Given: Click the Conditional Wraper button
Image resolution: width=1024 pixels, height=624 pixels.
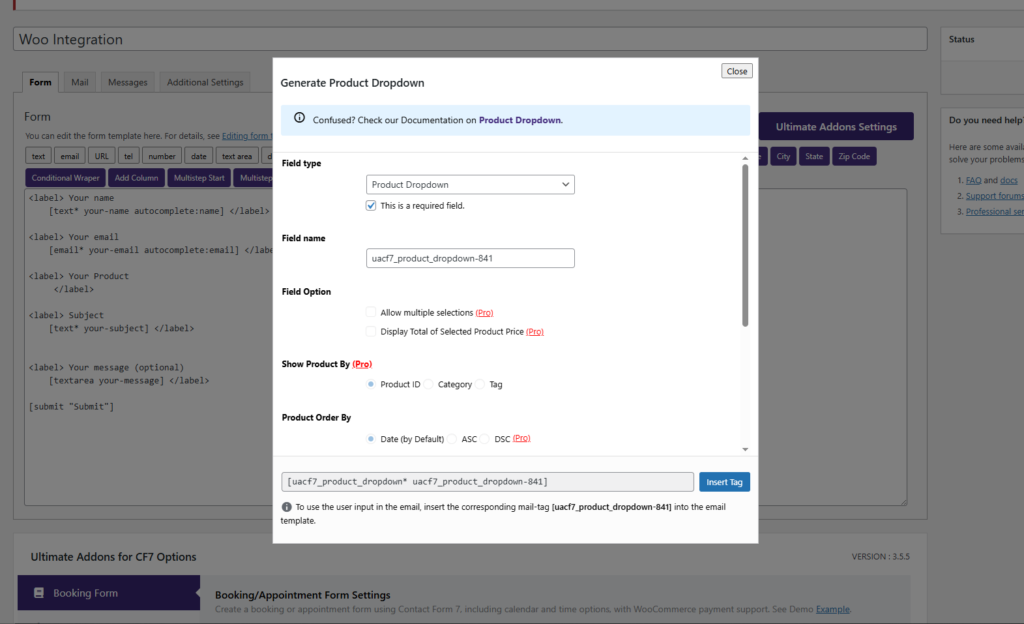Looking at the screenshot, I should [x=65, y=178].
